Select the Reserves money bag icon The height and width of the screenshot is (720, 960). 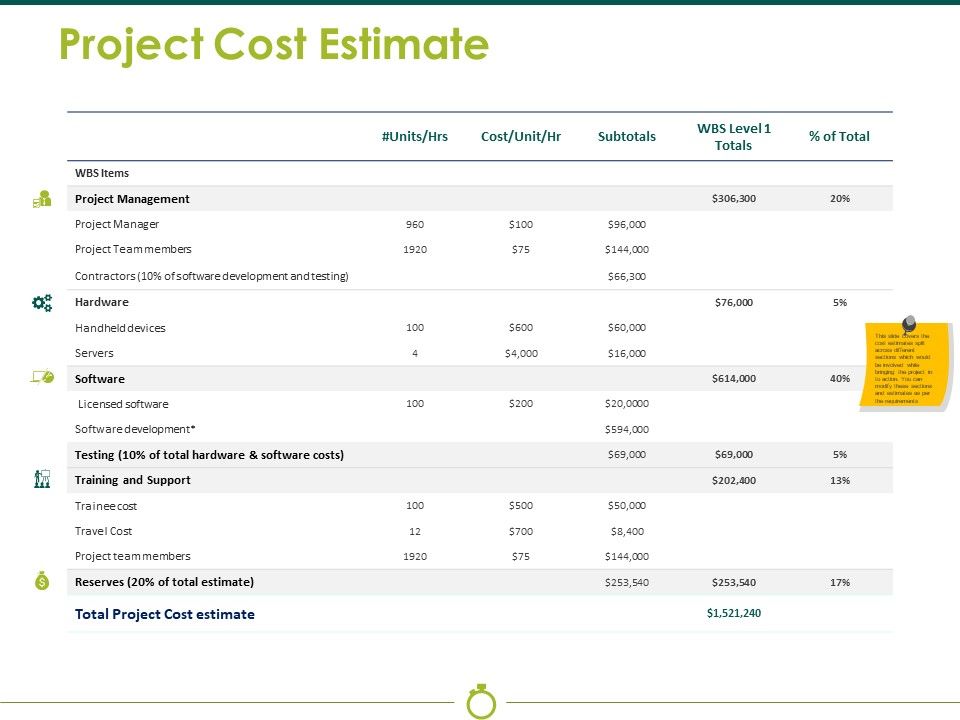click(41, 582)
